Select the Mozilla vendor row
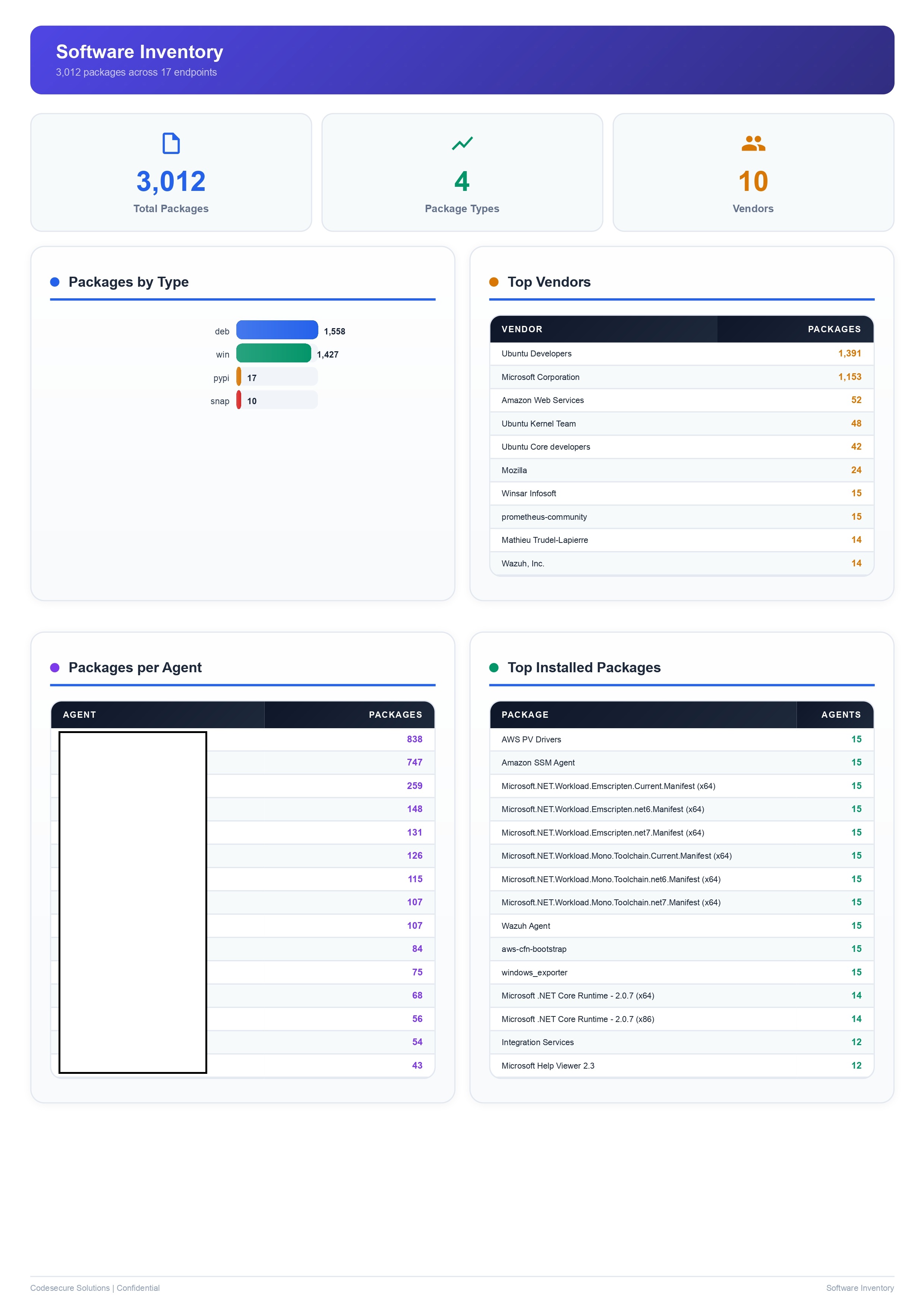The image size is (924, 1308). coord(681,470)
